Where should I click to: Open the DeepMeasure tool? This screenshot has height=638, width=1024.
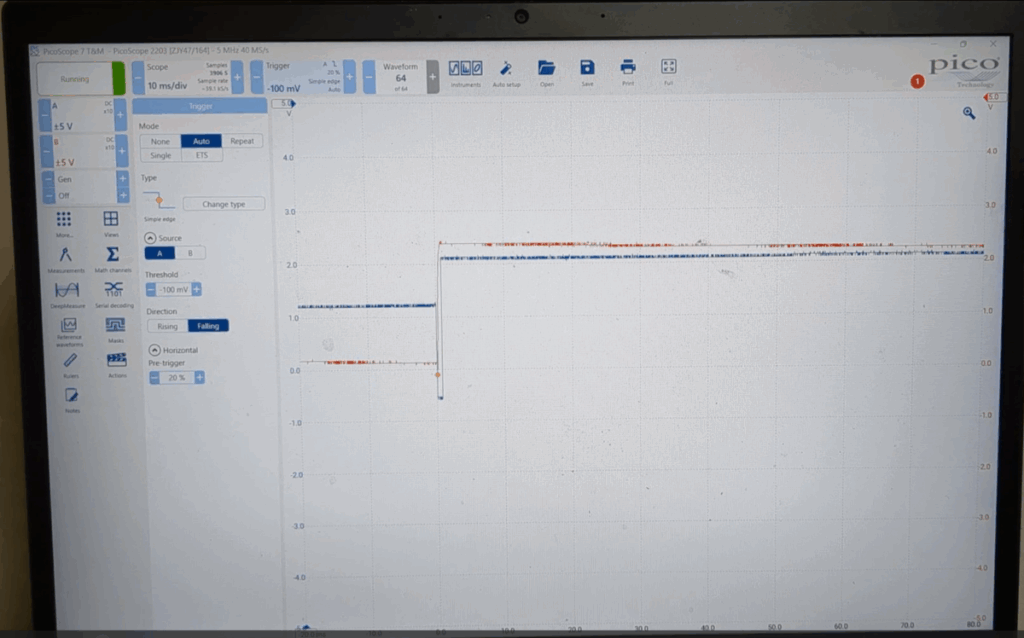67,291
